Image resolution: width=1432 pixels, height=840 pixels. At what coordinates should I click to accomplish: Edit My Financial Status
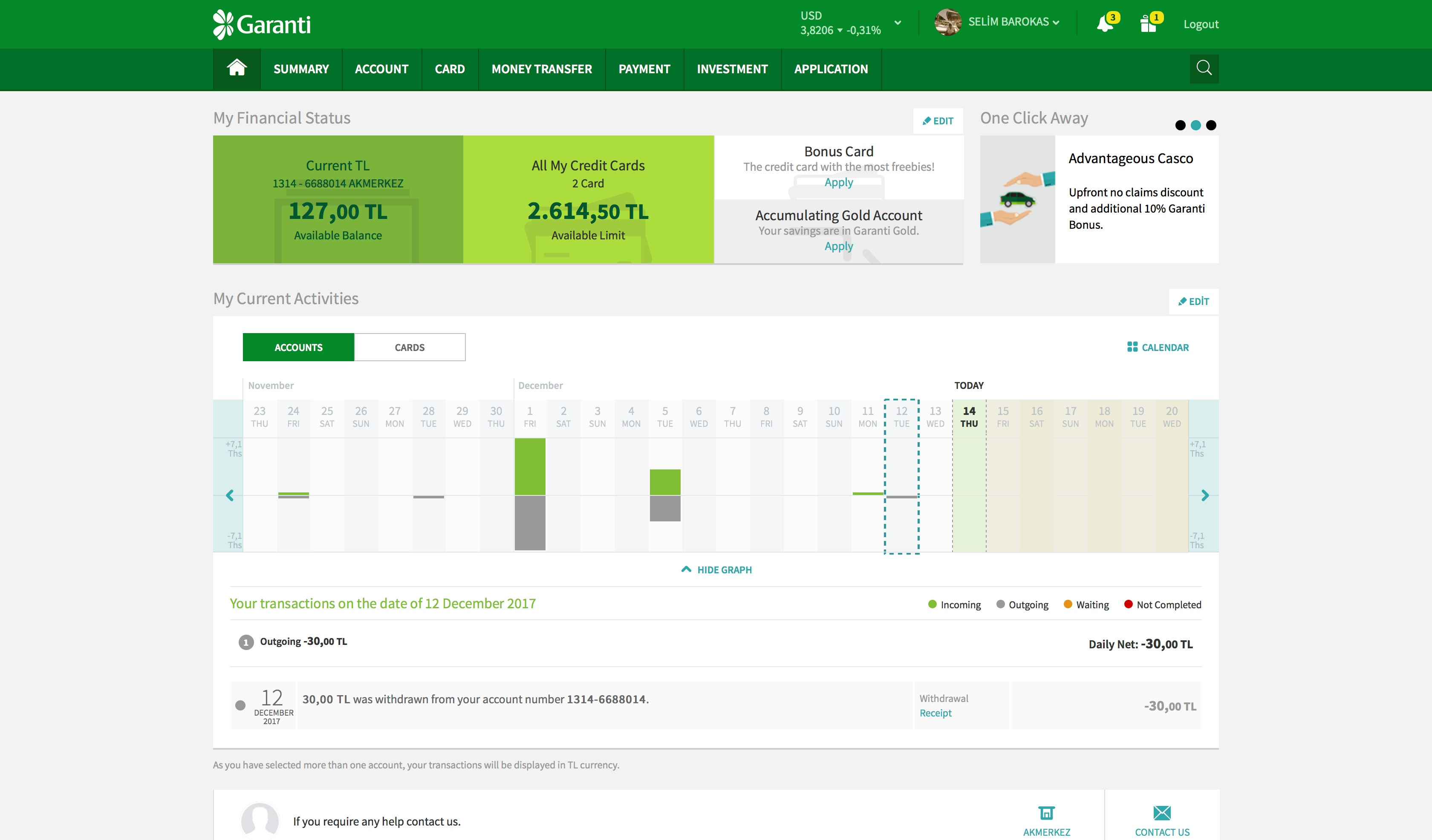(938, 121)
